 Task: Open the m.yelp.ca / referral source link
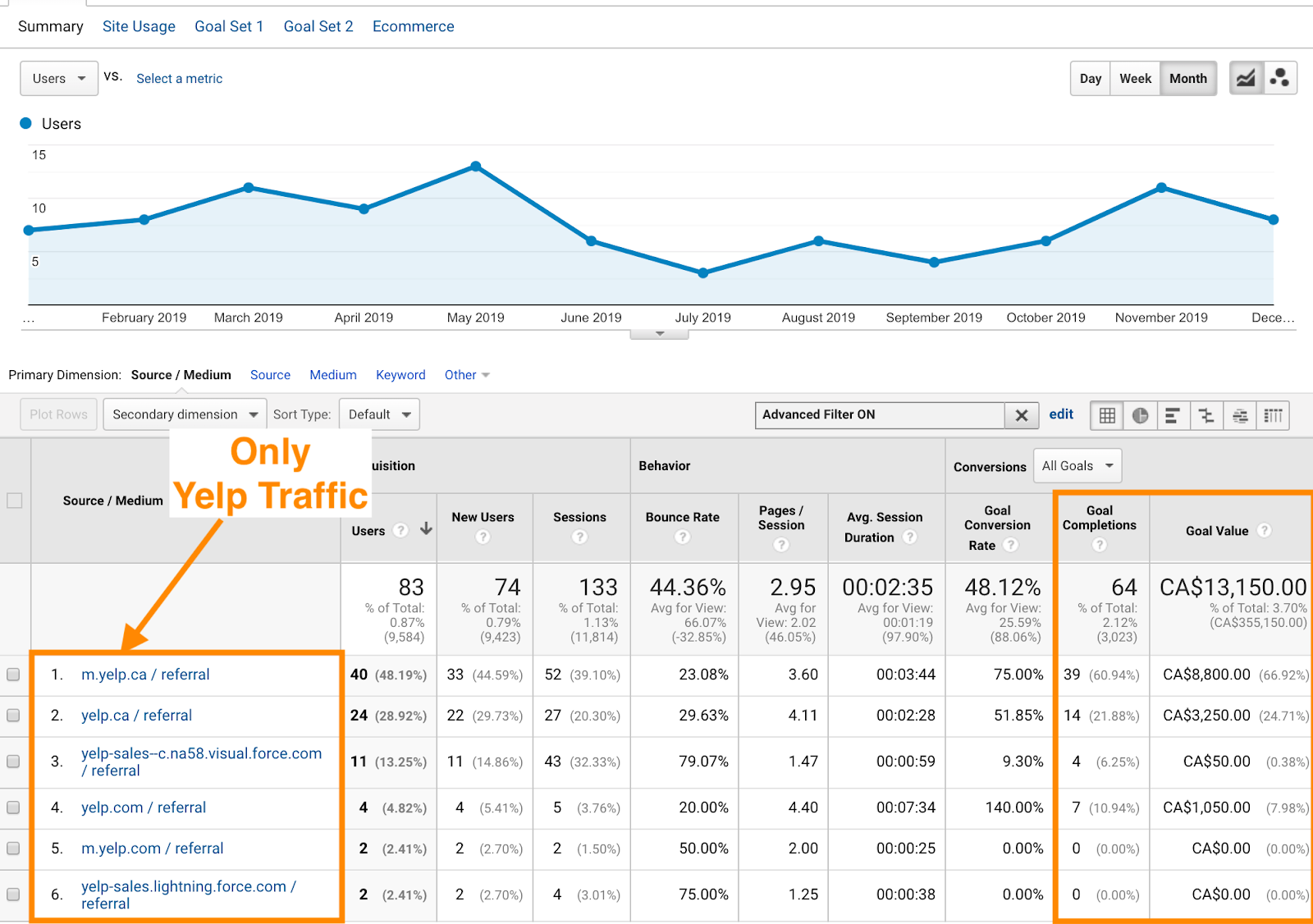(145, 675)
